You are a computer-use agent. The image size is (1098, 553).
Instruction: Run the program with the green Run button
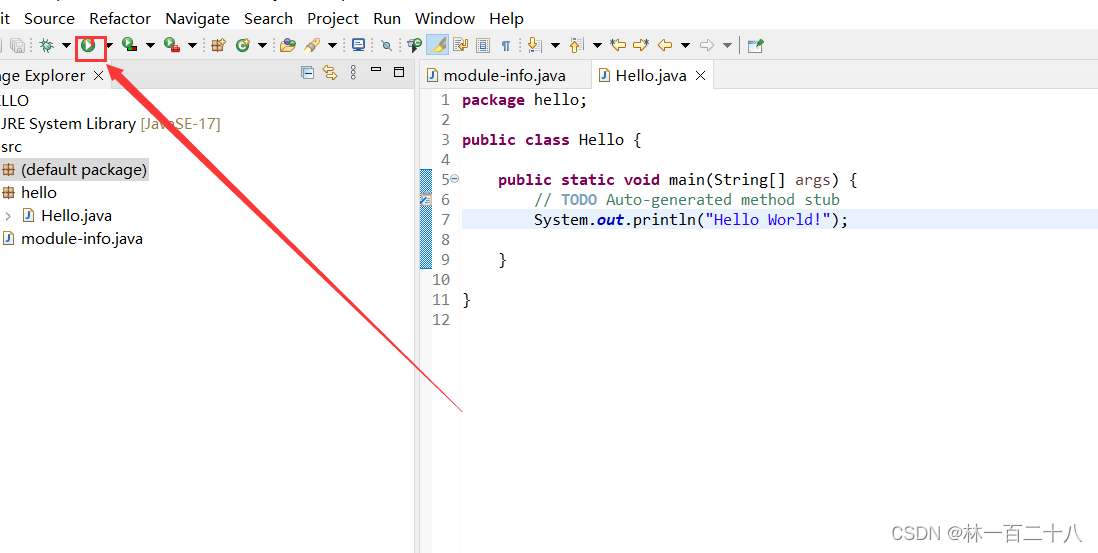click(x=88, y=46)
